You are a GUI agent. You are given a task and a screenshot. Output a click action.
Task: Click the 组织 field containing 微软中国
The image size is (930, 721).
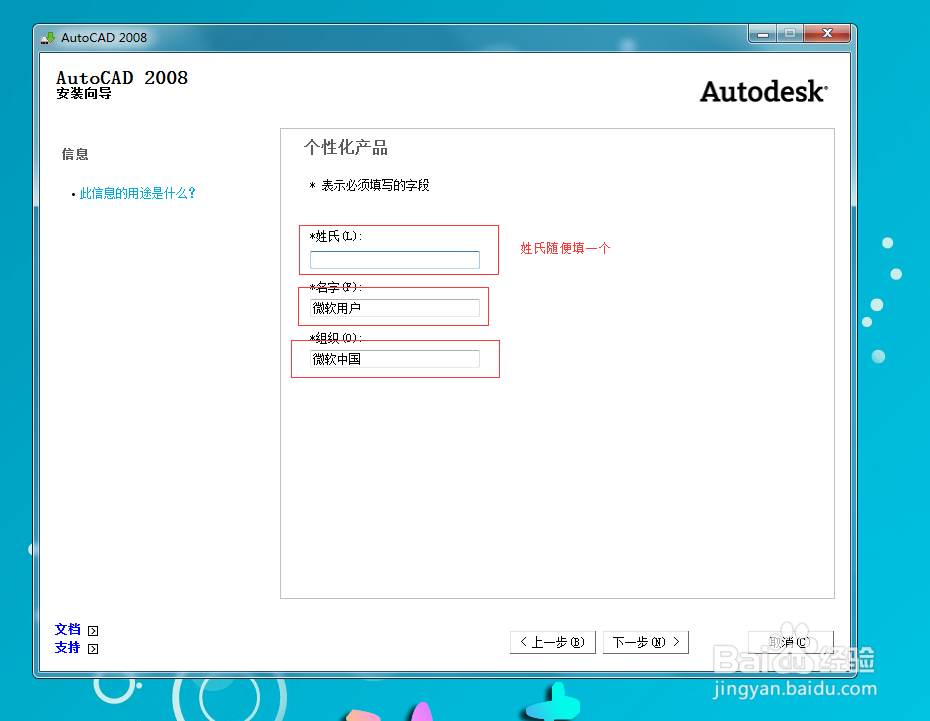tap(394, 359)
